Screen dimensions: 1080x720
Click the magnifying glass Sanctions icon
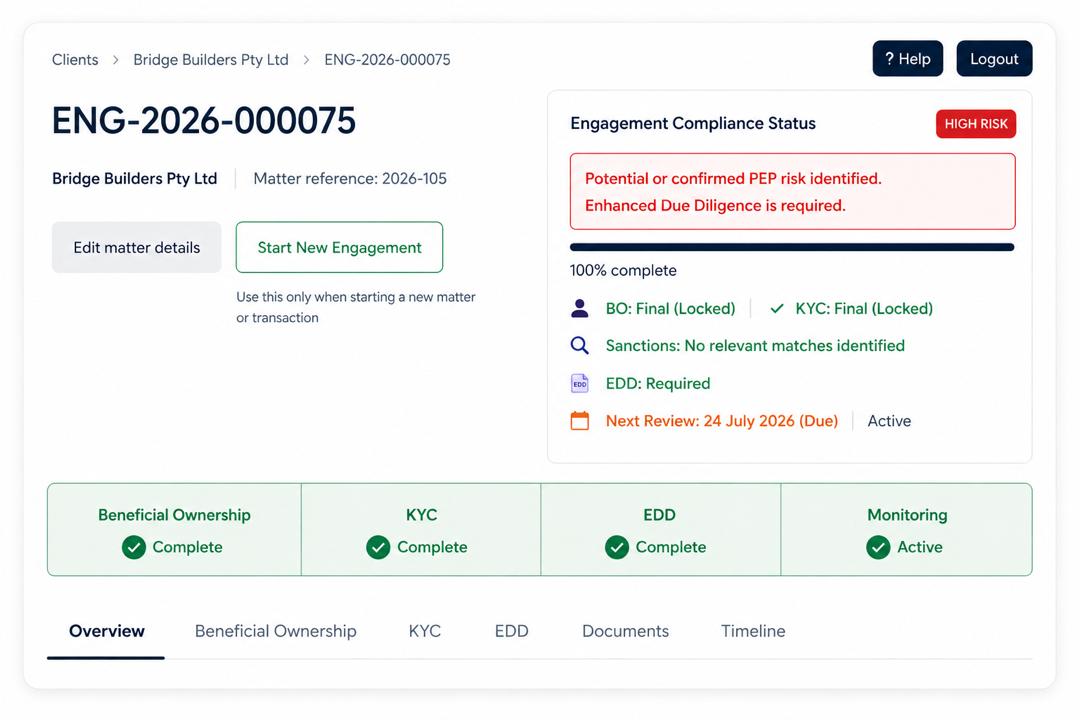[580, 345]
